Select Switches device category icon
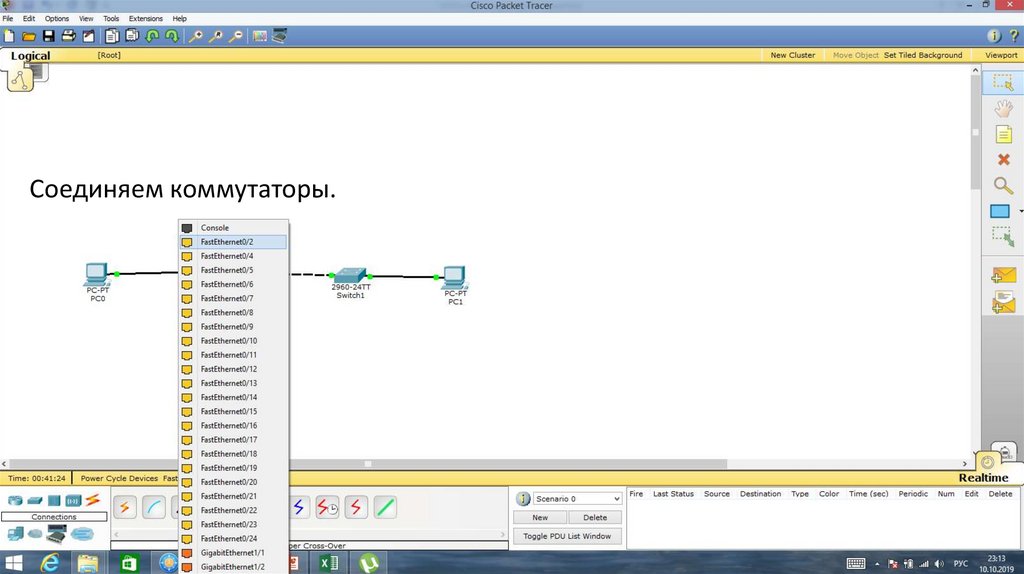 [x=35, y=501]
